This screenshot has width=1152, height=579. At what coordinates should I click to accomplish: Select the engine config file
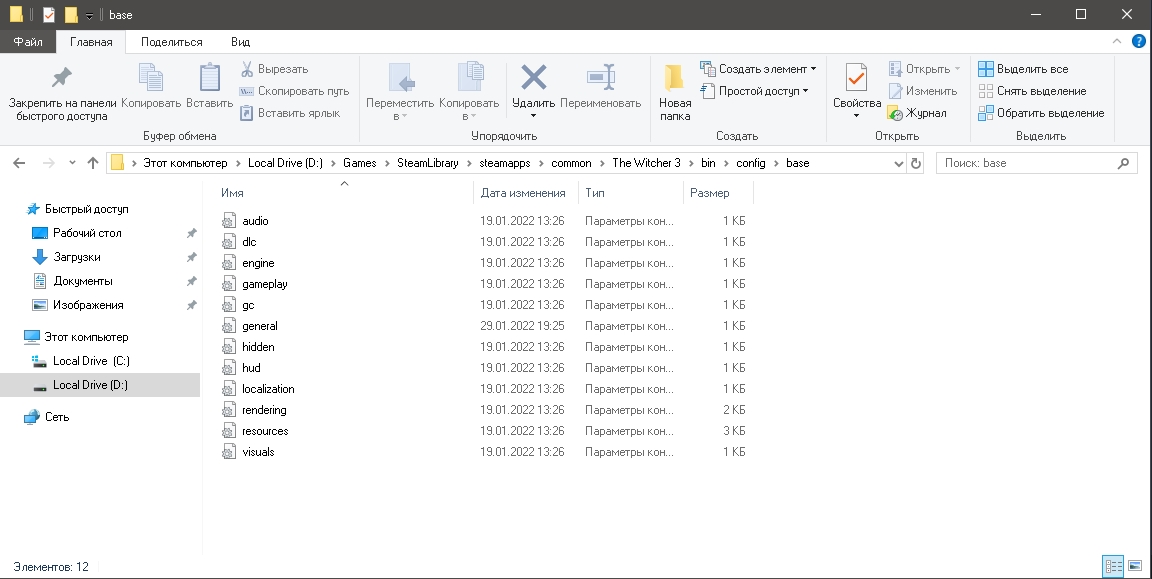258,263
